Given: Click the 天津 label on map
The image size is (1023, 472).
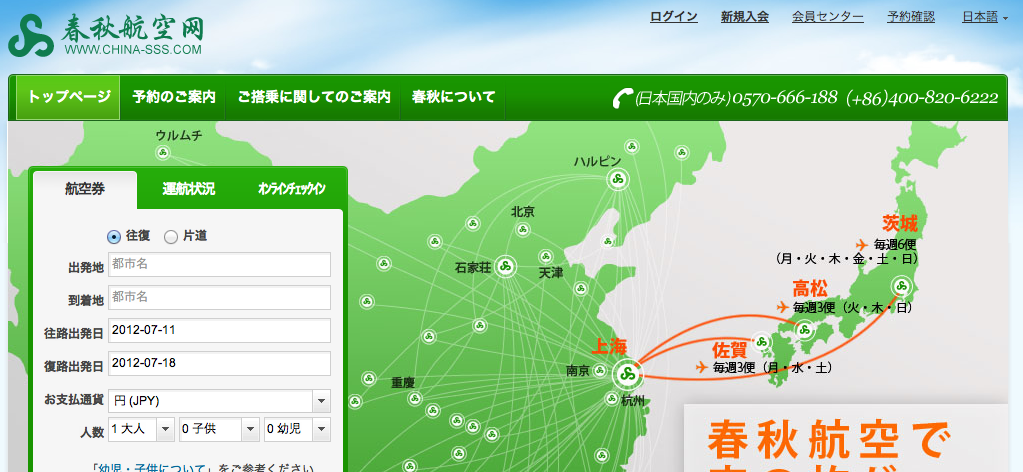Looking at the screenshot, I should [x=551, y=272].
